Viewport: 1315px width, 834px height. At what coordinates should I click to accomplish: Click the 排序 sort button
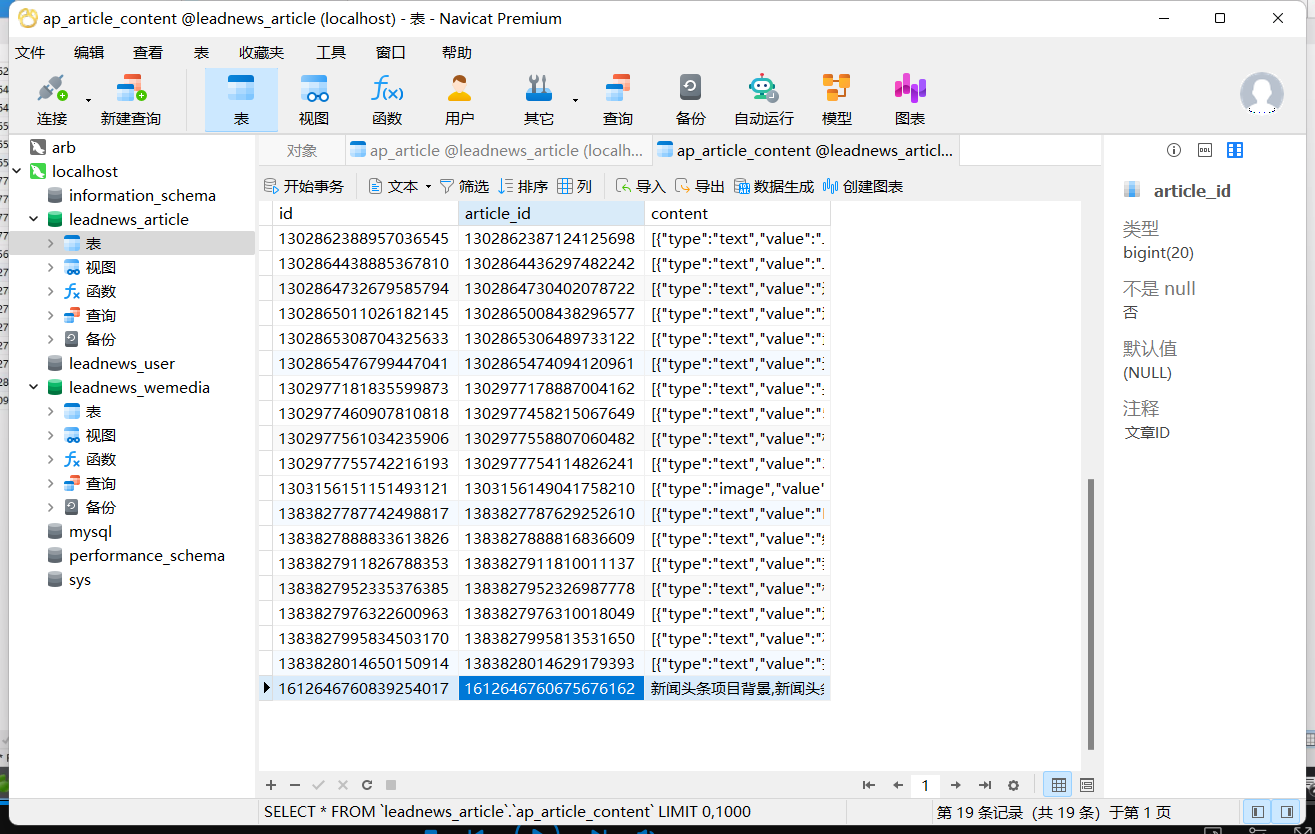(x=523, y=186)
